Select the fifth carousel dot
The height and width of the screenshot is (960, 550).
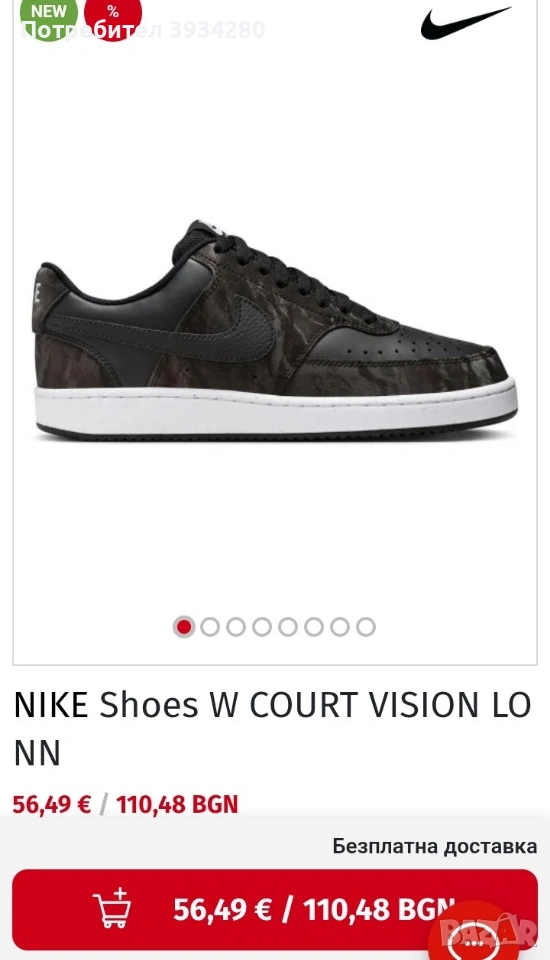coord(288,627)
